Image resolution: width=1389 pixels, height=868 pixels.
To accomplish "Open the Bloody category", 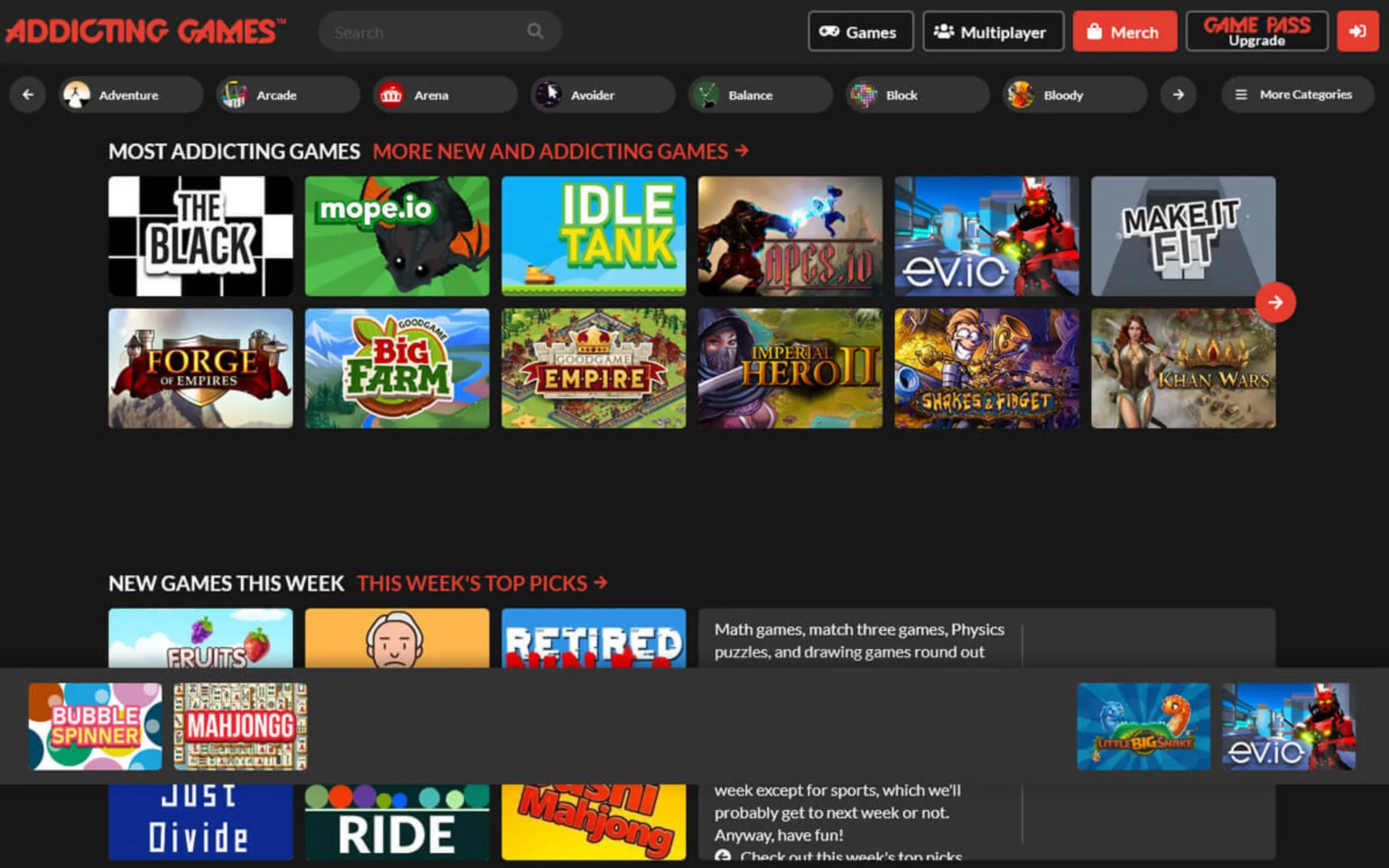I will [x=1074, y=95].
